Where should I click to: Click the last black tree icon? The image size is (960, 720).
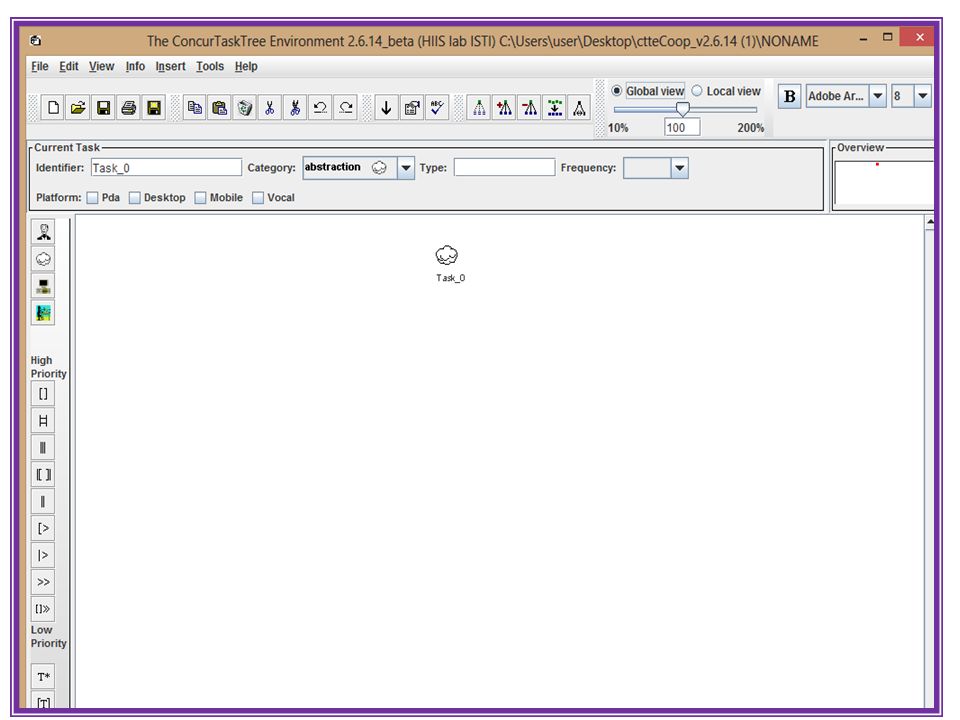pos(579,108)
